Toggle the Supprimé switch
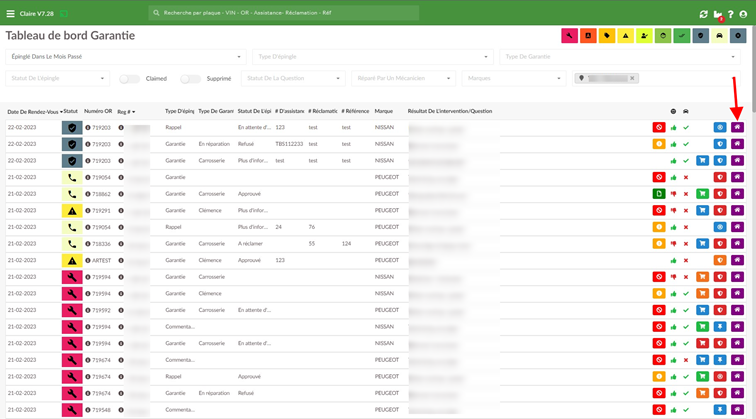This screenshot has height=419, width=756. coord(190,79)
